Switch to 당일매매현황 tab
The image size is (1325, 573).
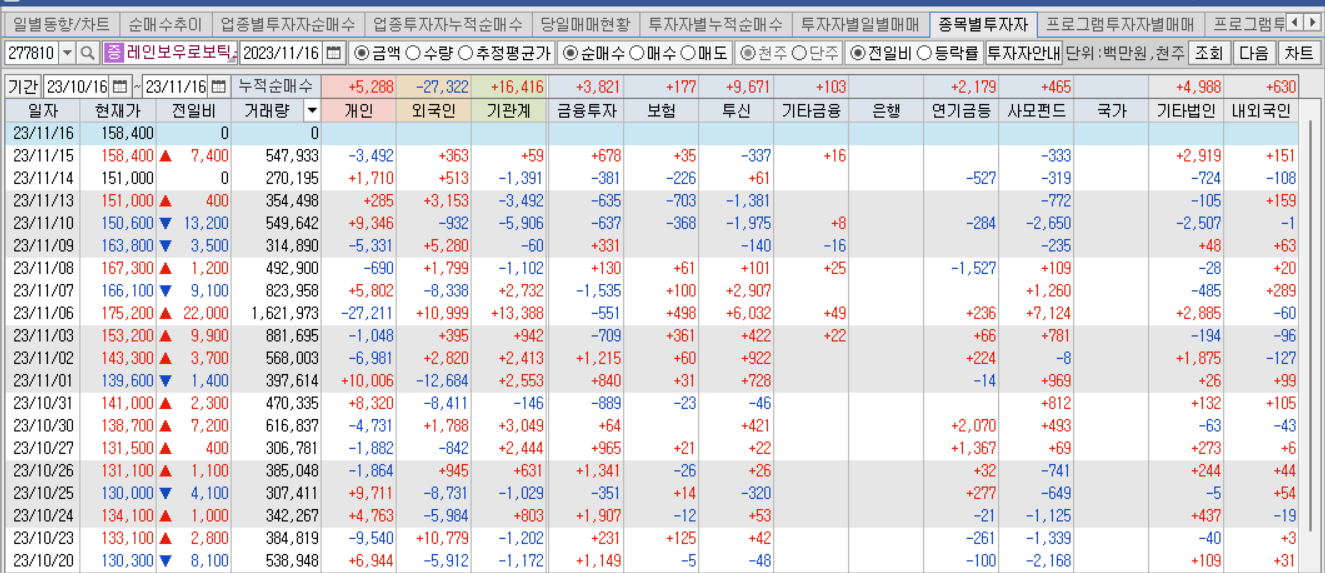pos(585,23)
